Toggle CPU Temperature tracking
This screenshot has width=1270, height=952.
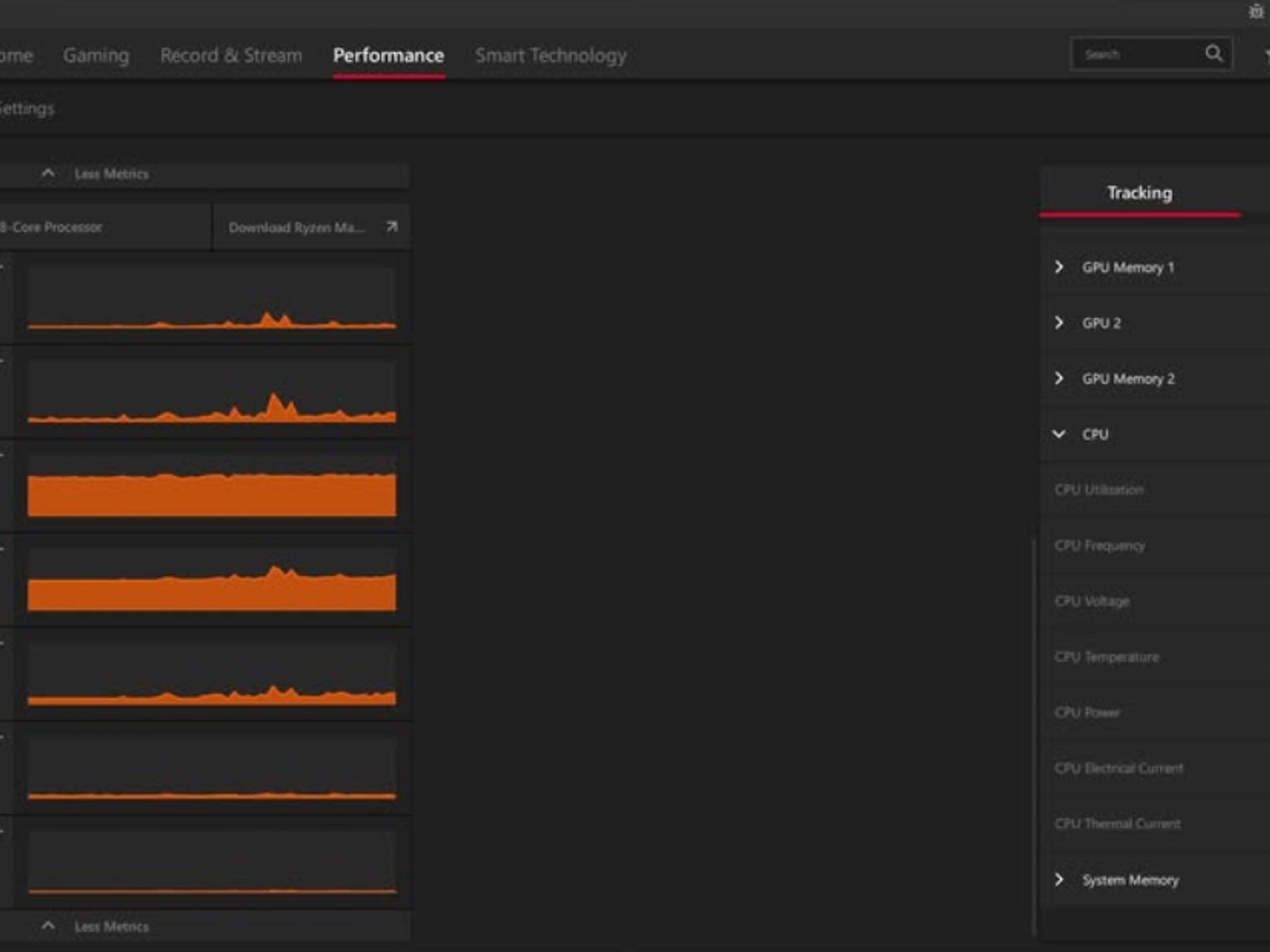point(1106,657)
